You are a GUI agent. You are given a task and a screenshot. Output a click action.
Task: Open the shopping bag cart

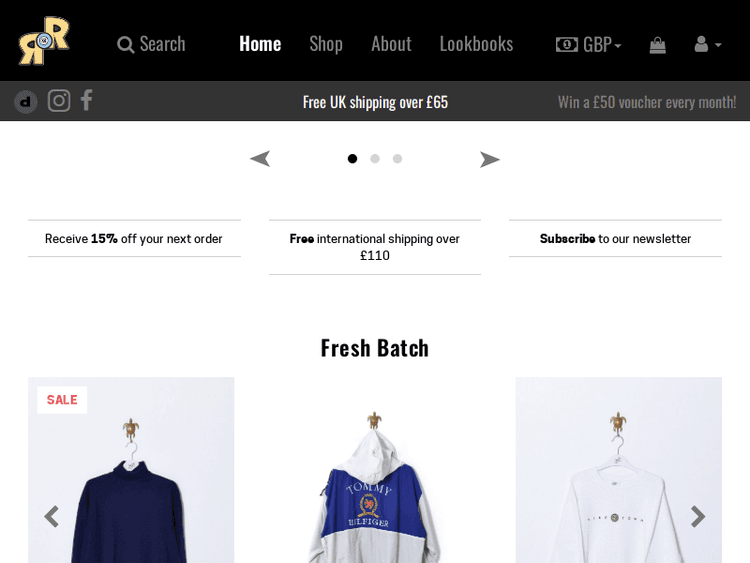click(x=657, y=45)
